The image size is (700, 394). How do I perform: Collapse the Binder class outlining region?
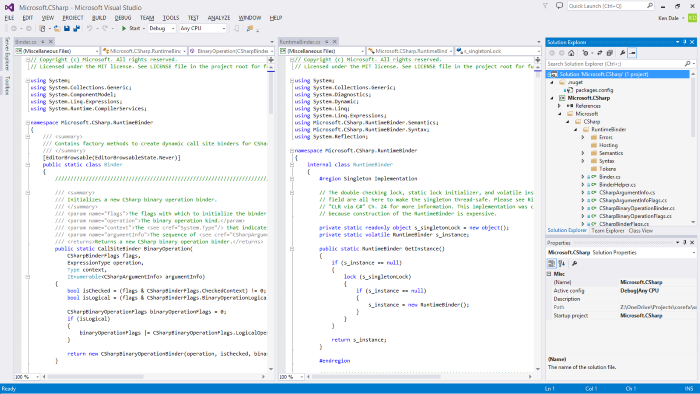pyautogui.click(x=28, y=165)
